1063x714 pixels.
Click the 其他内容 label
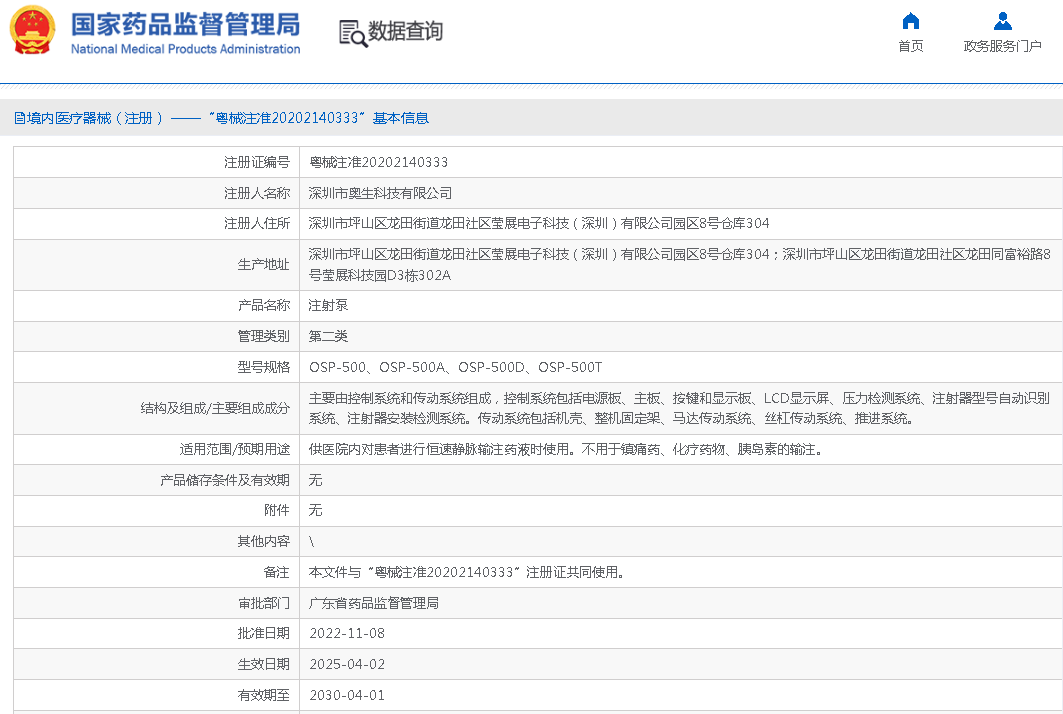(264, 541)
